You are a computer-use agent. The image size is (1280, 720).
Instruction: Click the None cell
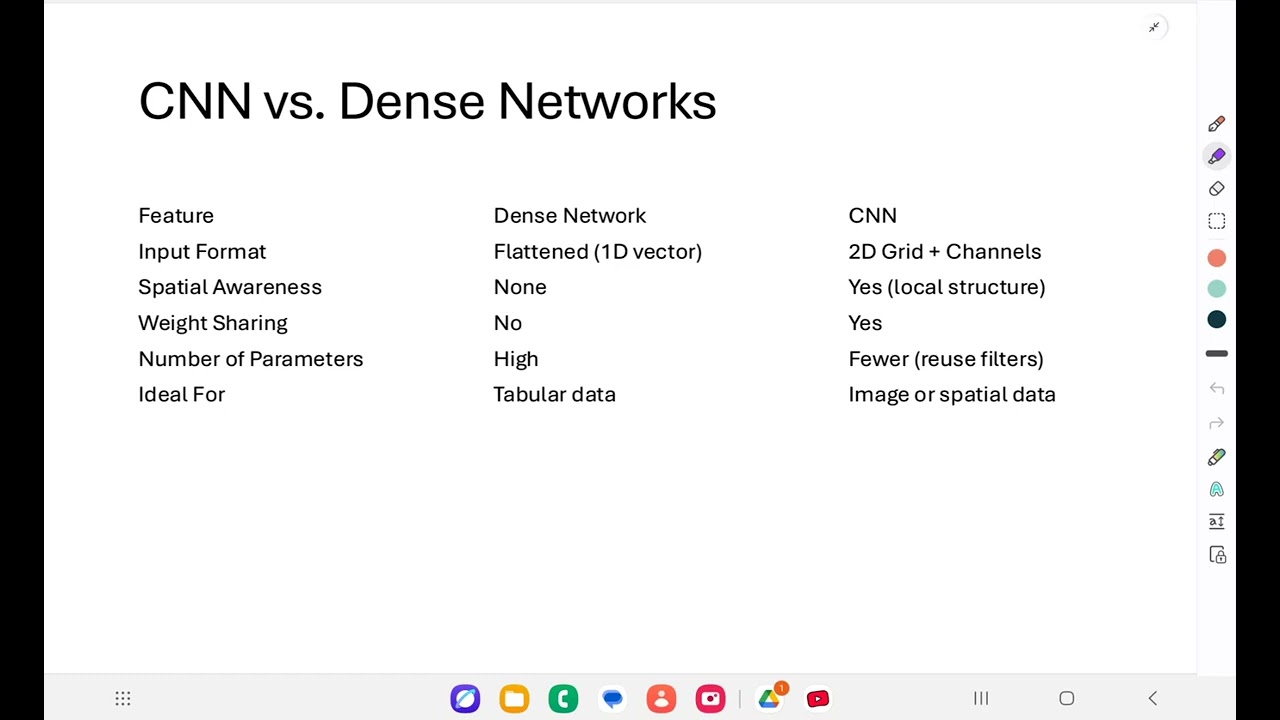point(520,287)
